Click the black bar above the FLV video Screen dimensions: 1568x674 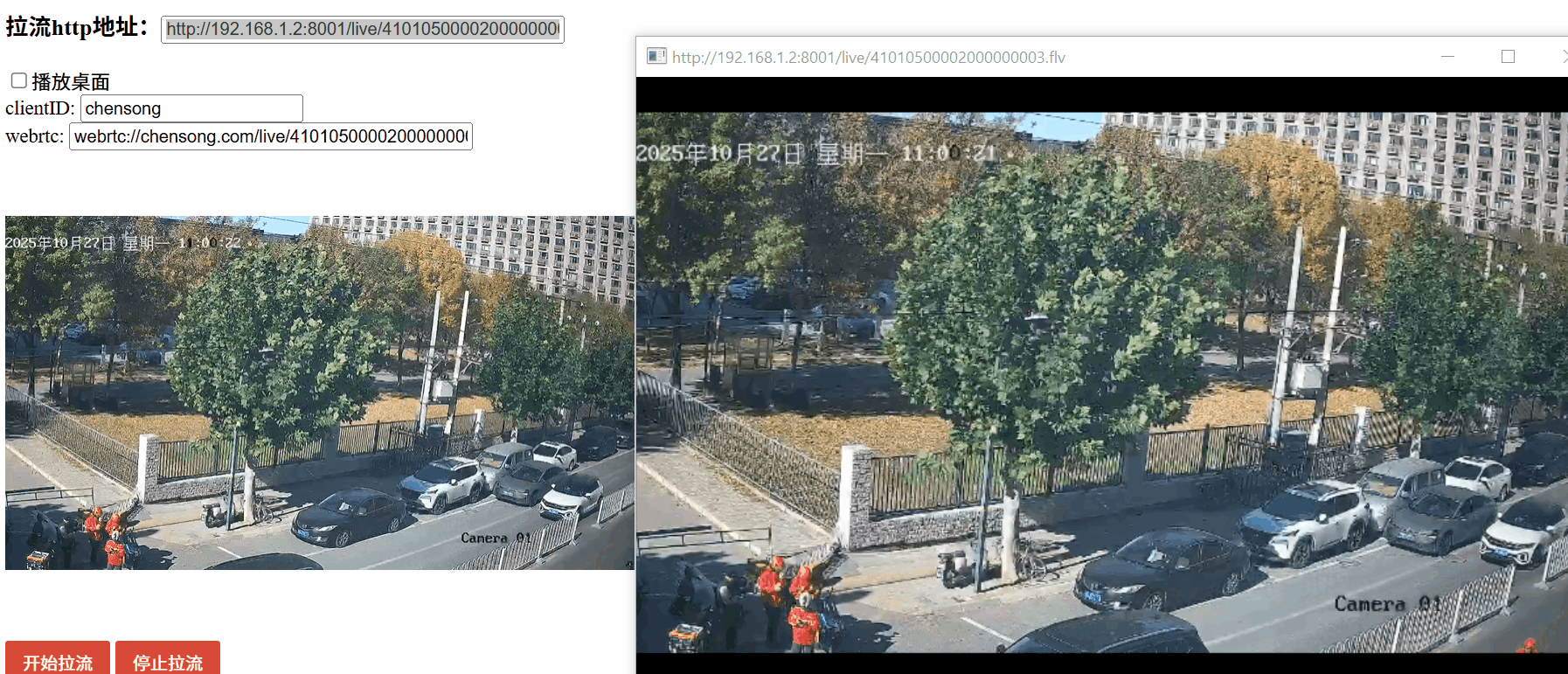click(x=1101, y=94)
